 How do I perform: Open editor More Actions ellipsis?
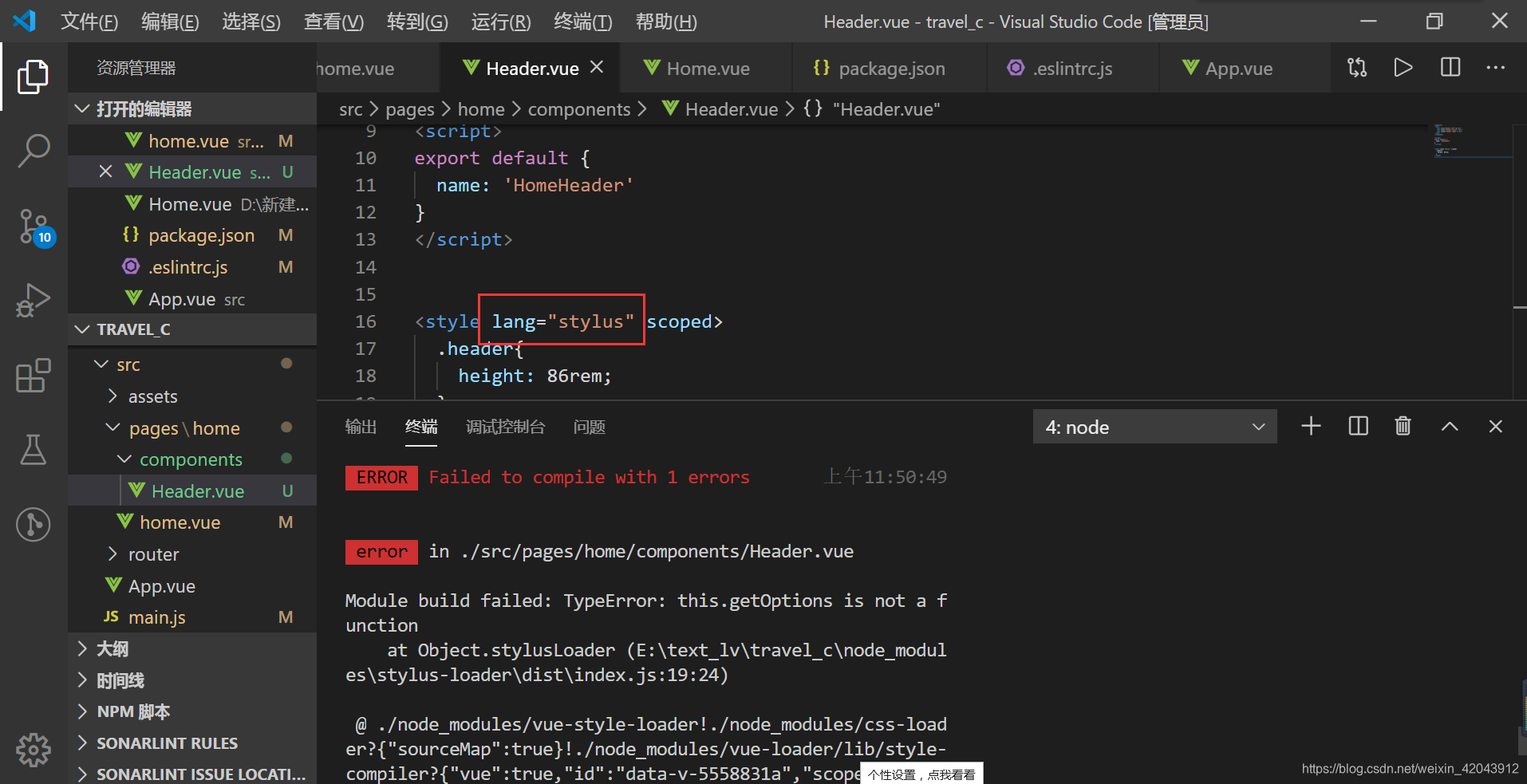(1496, 68)
